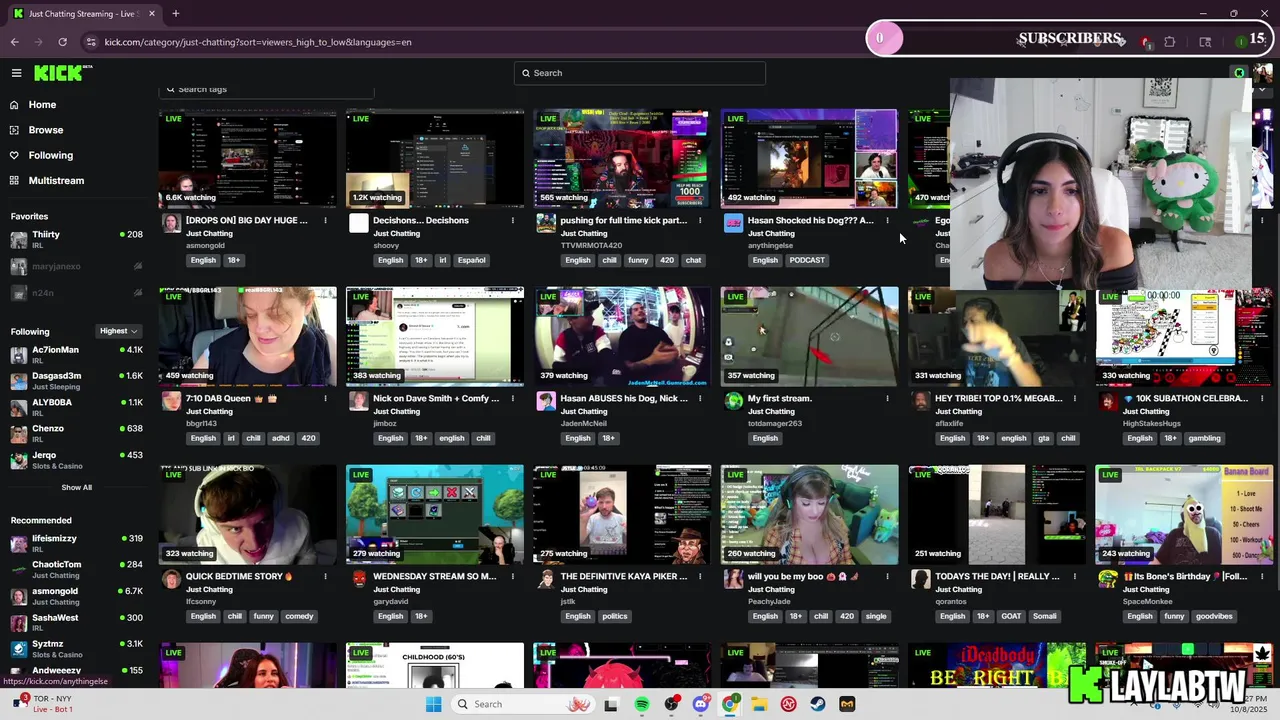Open the Nick on Dave Smith stream thumbnail

point(435,336)
